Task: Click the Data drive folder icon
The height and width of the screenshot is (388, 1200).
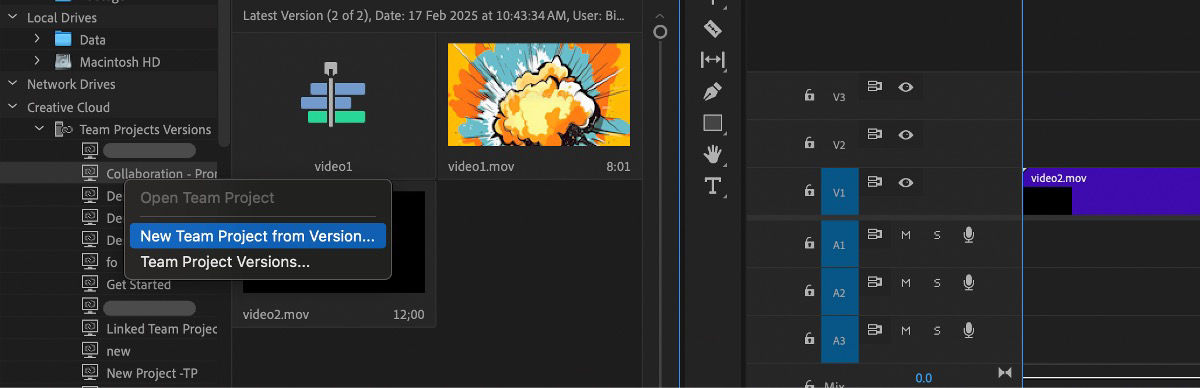Action: [63, 39]
